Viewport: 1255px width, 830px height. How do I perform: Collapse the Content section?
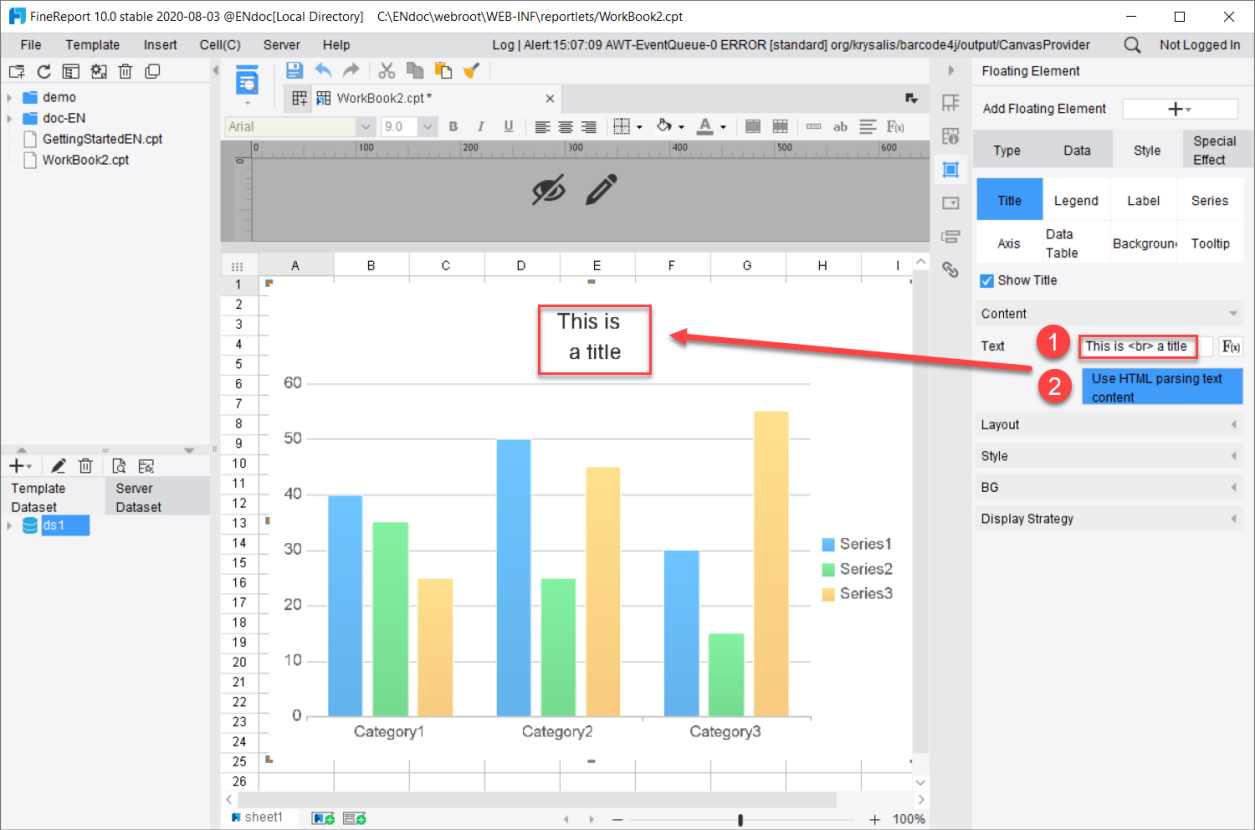[1109, 314]
